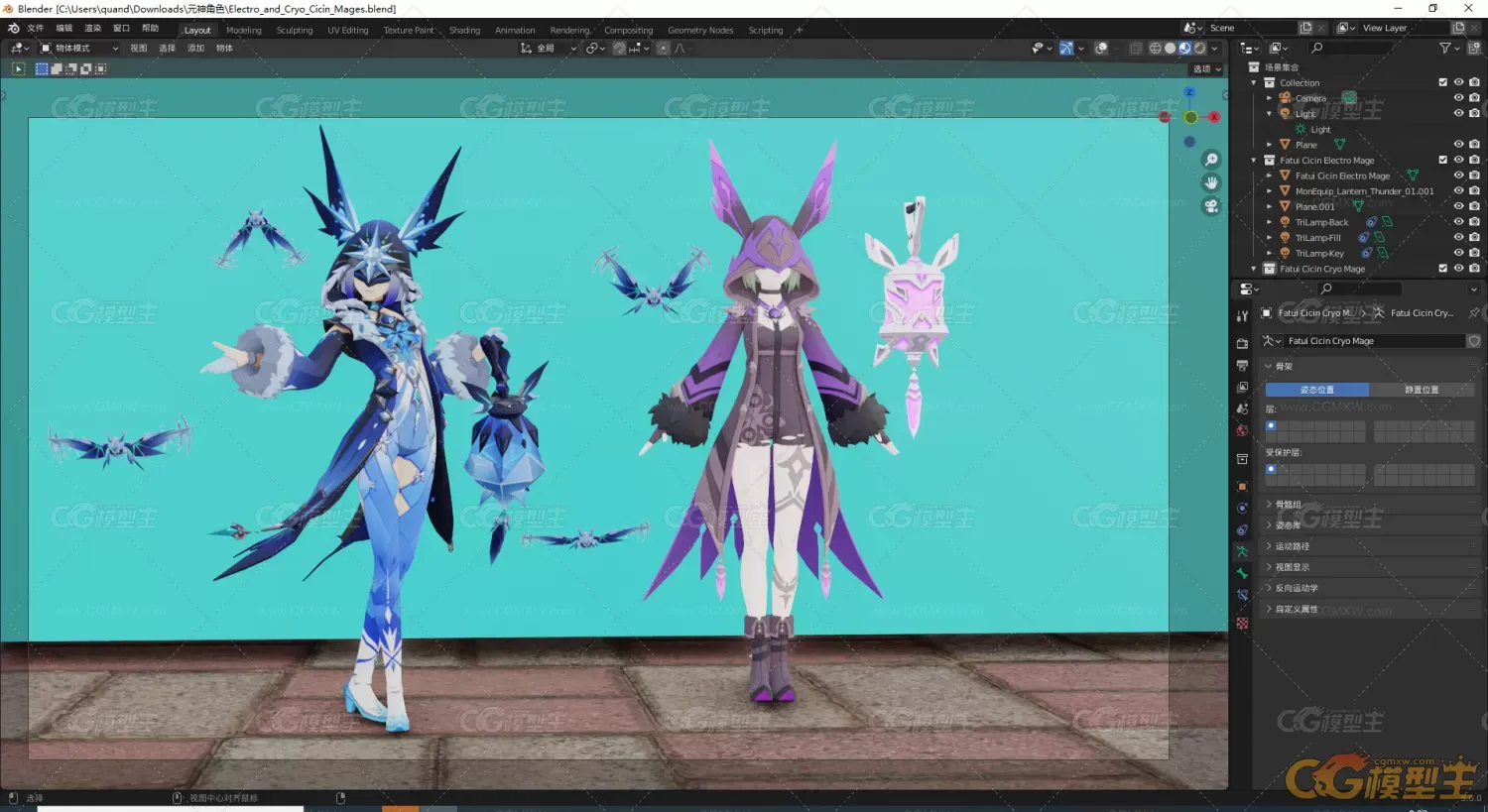Hide TriLamp-Back with its eye icon
1488x812 pixels.
pos(1458,222)
